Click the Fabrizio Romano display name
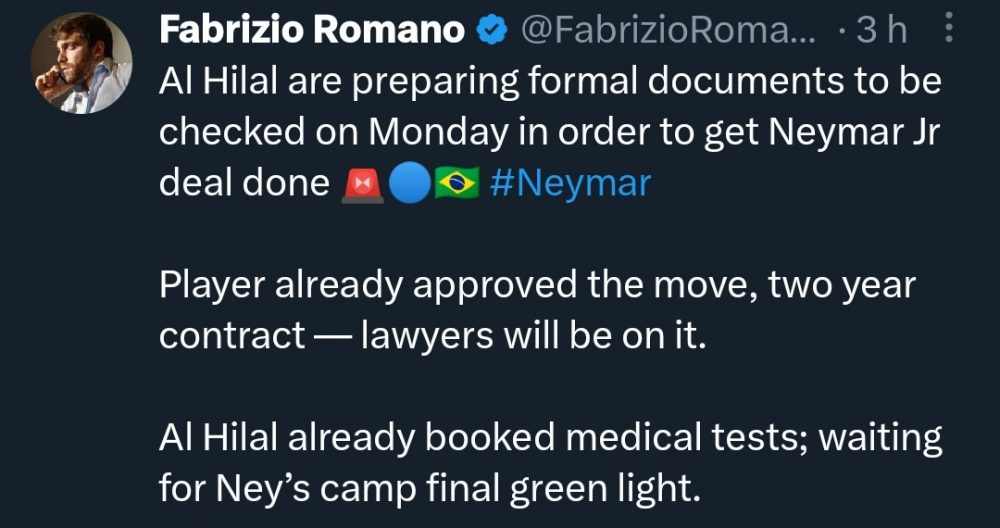 [x=312, y=30]
